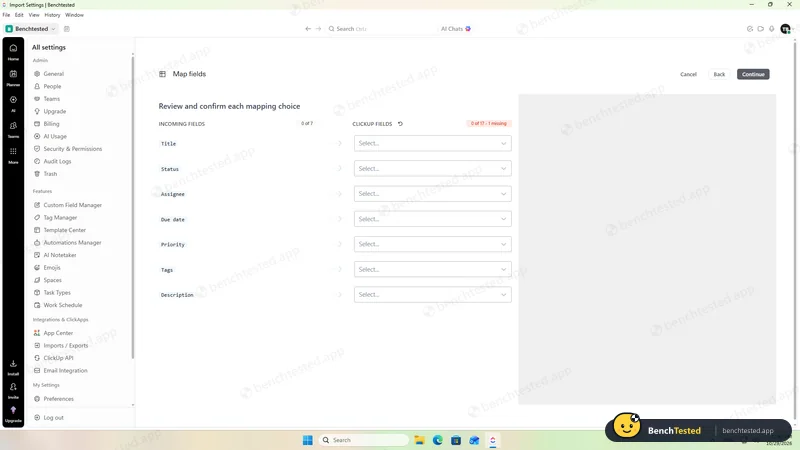Viewport: 800px width, 450px height.
Task: Open the View menu
Action: pos(34,15)
